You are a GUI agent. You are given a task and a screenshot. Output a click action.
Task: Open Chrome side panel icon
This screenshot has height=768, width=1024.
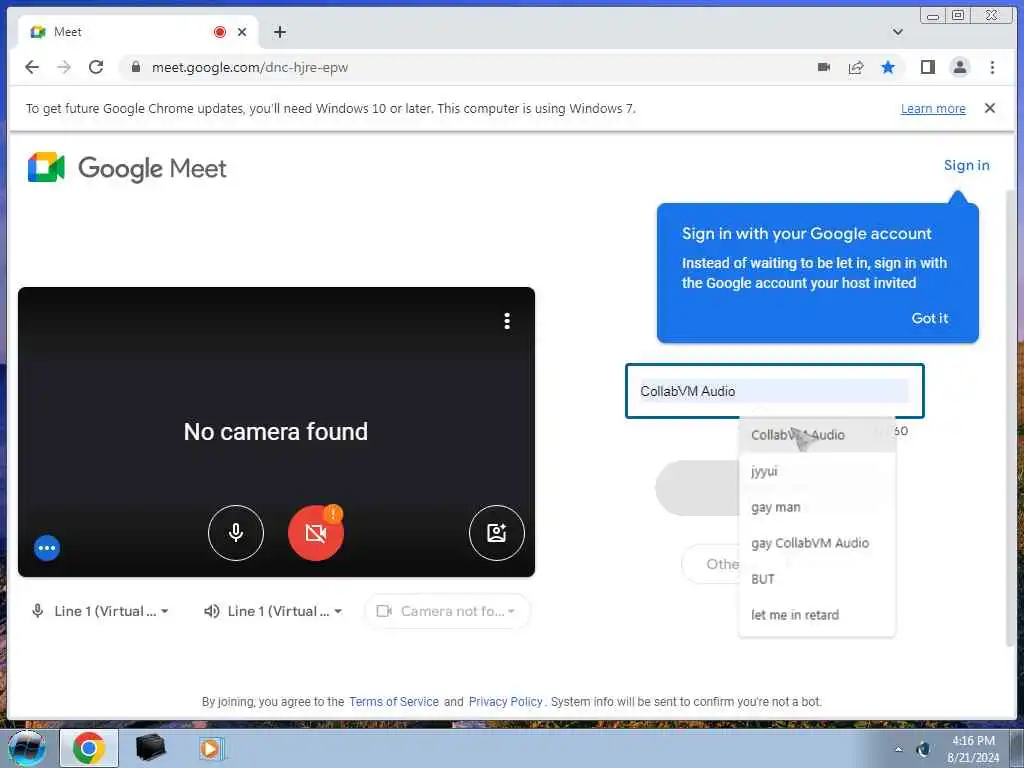click(927, 67)
